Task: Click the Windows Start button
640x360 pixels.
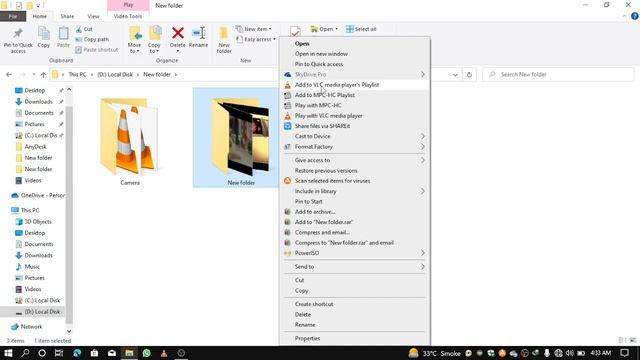Action: point(8,353)
